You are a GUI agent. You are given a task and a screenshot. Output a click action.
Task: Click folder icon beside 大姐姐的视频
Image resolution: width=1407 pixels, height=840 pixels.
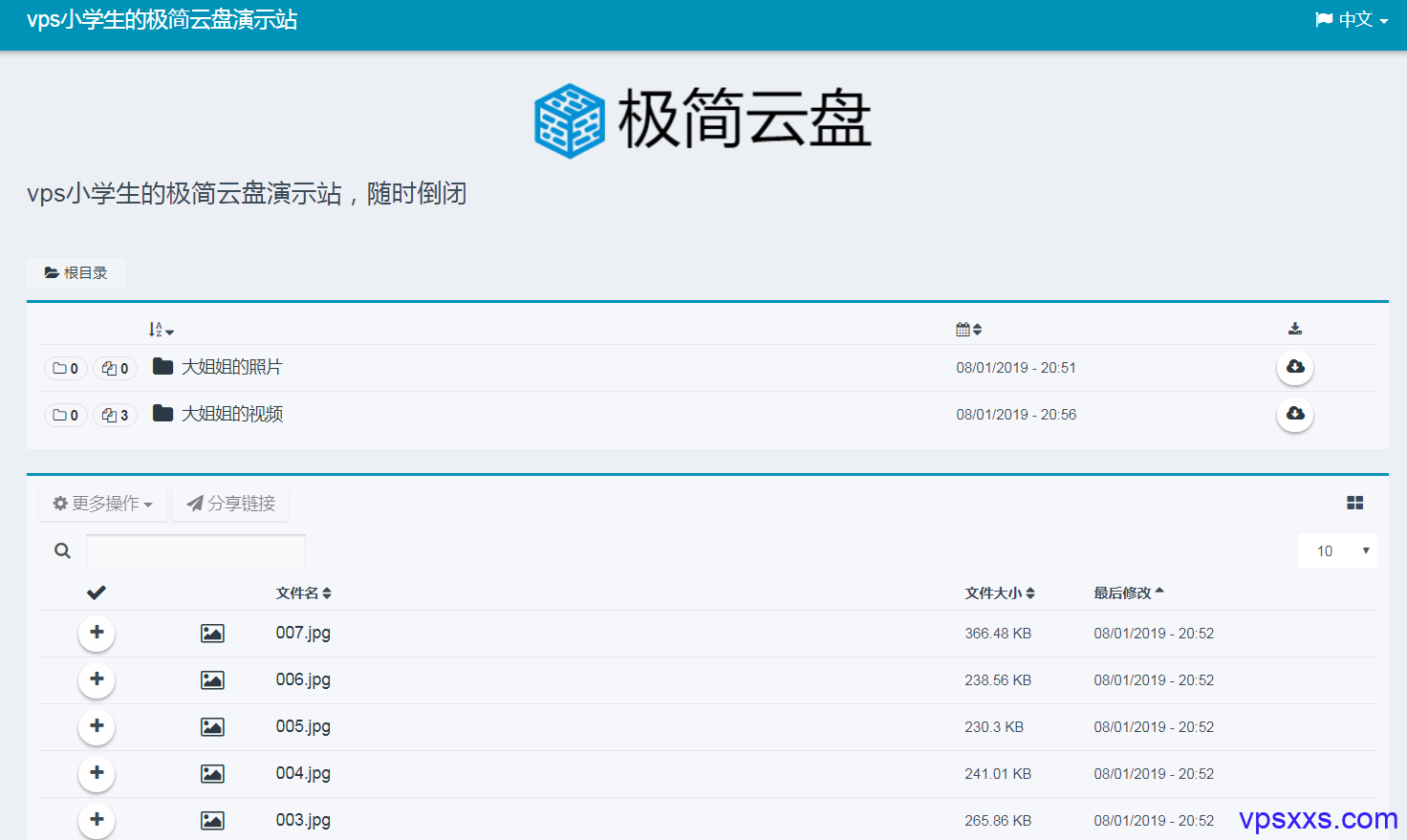point(162,414)
